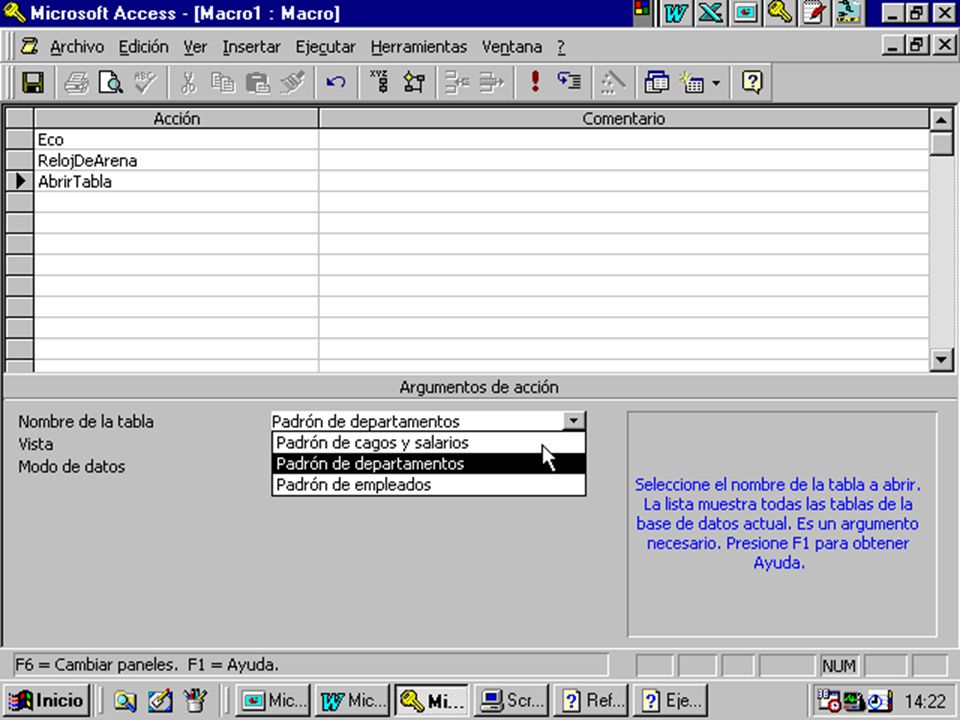The width and height of the screenshot is (960, 720).
Task: Click the rightmost Office shortcut bar icon
Action: tap(849, 13)
